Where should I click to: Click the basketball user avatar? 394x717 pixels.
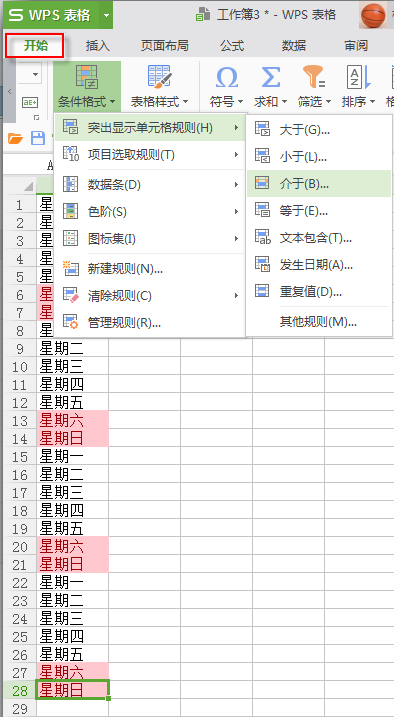373,15
